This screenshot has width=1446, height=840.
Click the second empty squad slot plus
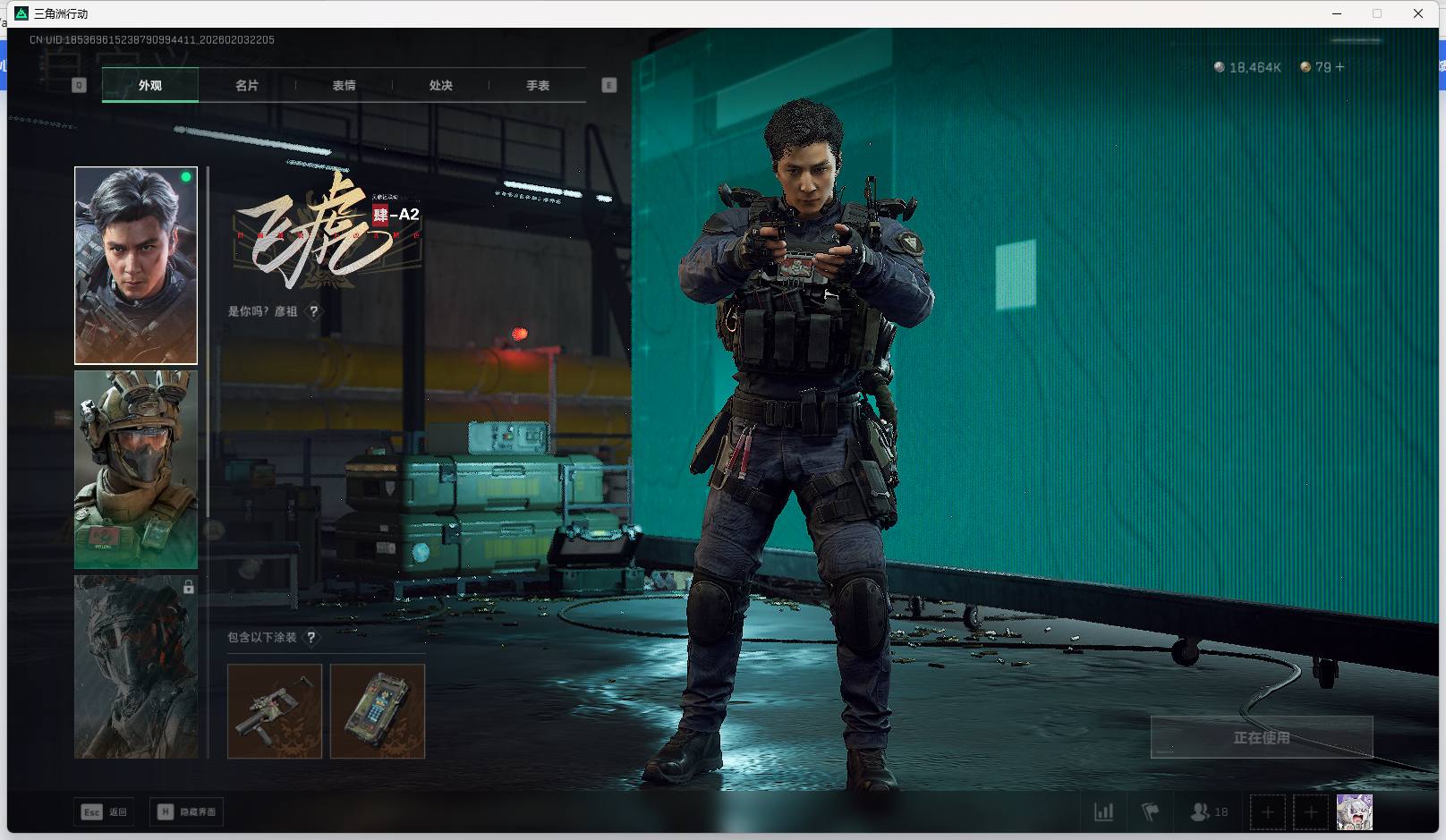(1311, 812)
